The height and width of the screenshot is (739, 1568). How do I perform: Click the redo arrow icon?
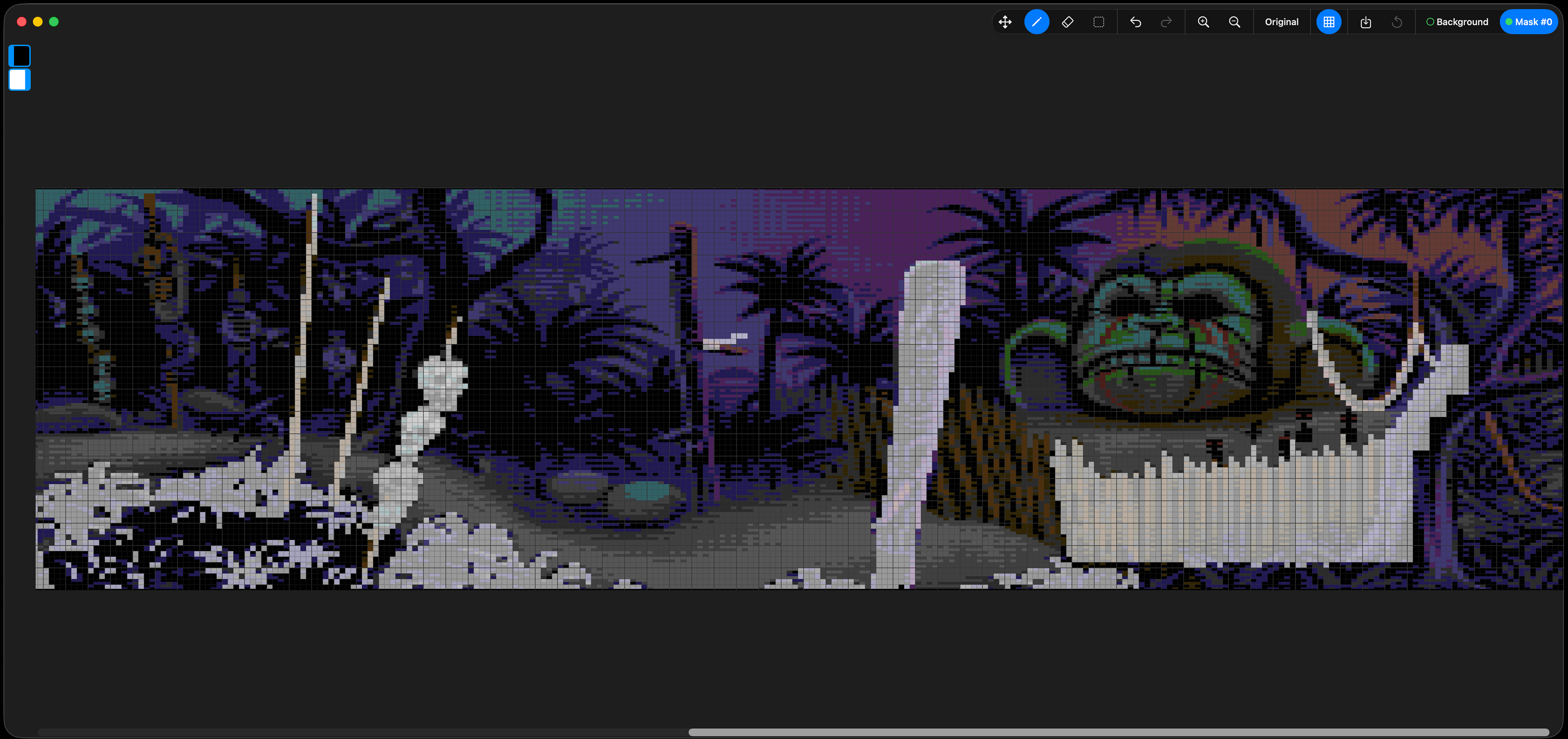pyautogui.click(x=1166, y=22)
